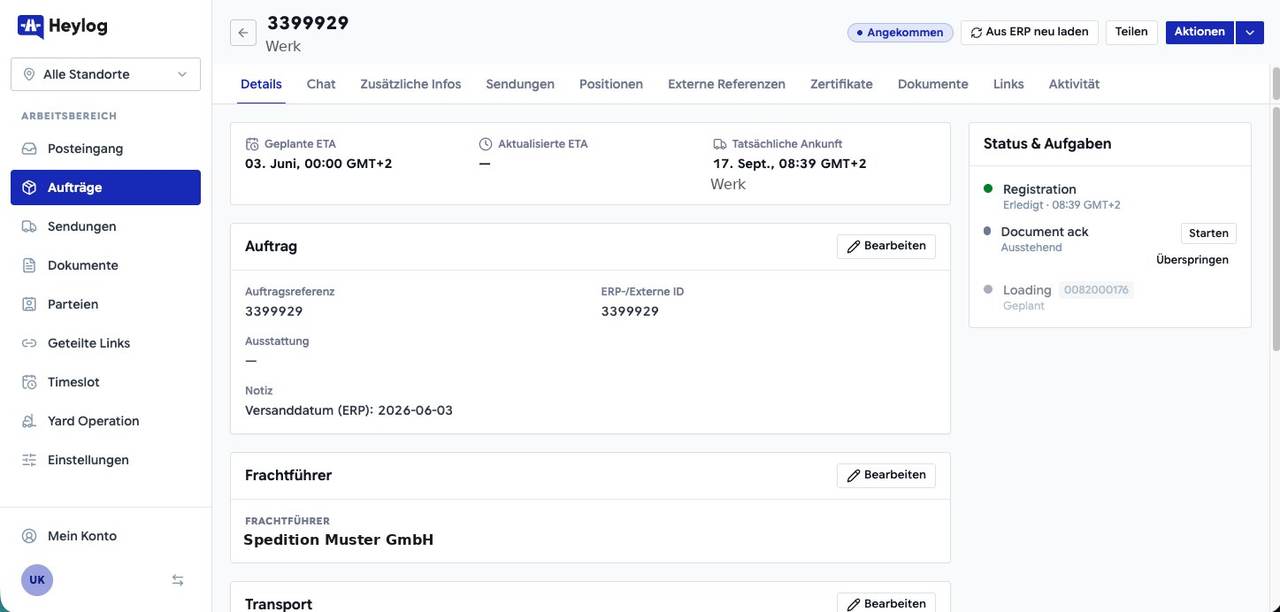Click the 17. Sept., 08:39 GMT+2 arrival time
The image size is (1280, 612).
tap(790, 164)
